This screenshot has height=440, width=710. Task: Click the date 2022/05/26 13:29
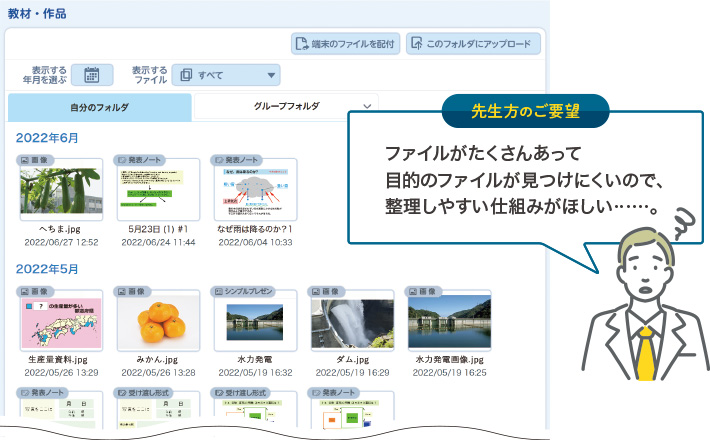tap(61, 373)
